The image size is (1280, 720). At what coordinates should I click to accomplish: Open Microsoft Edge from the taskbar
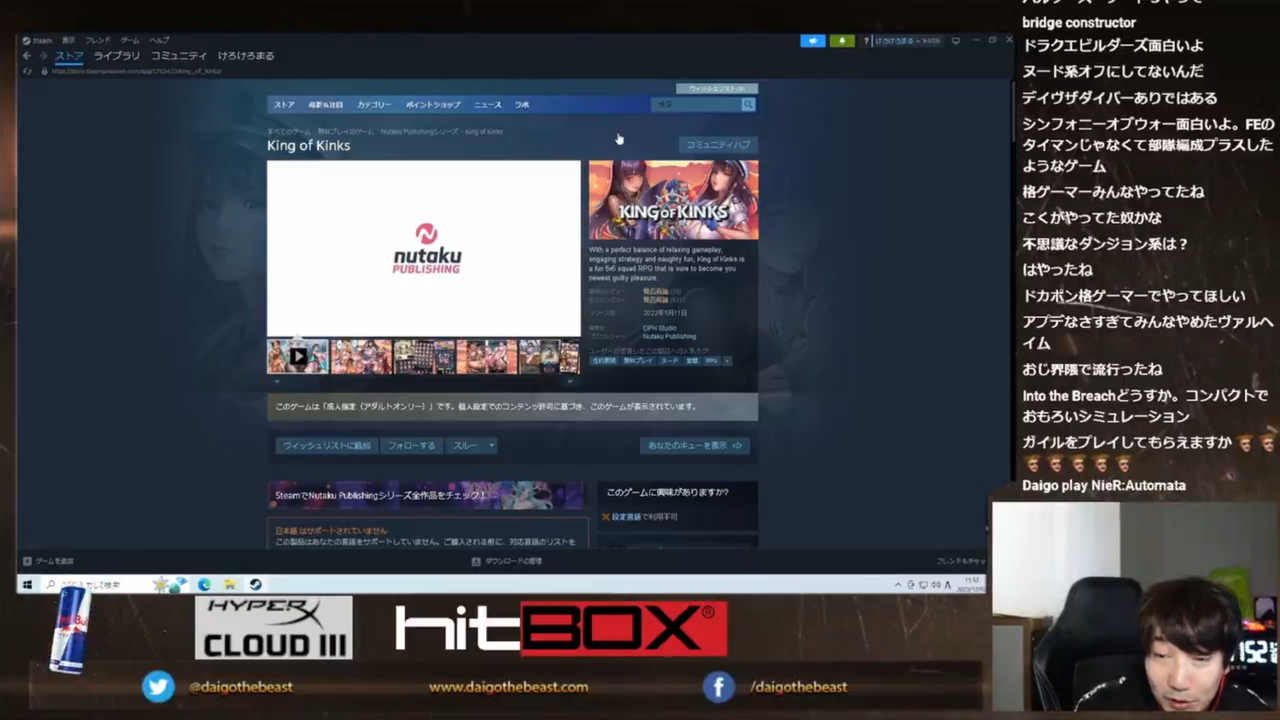(x=204, y=585)
